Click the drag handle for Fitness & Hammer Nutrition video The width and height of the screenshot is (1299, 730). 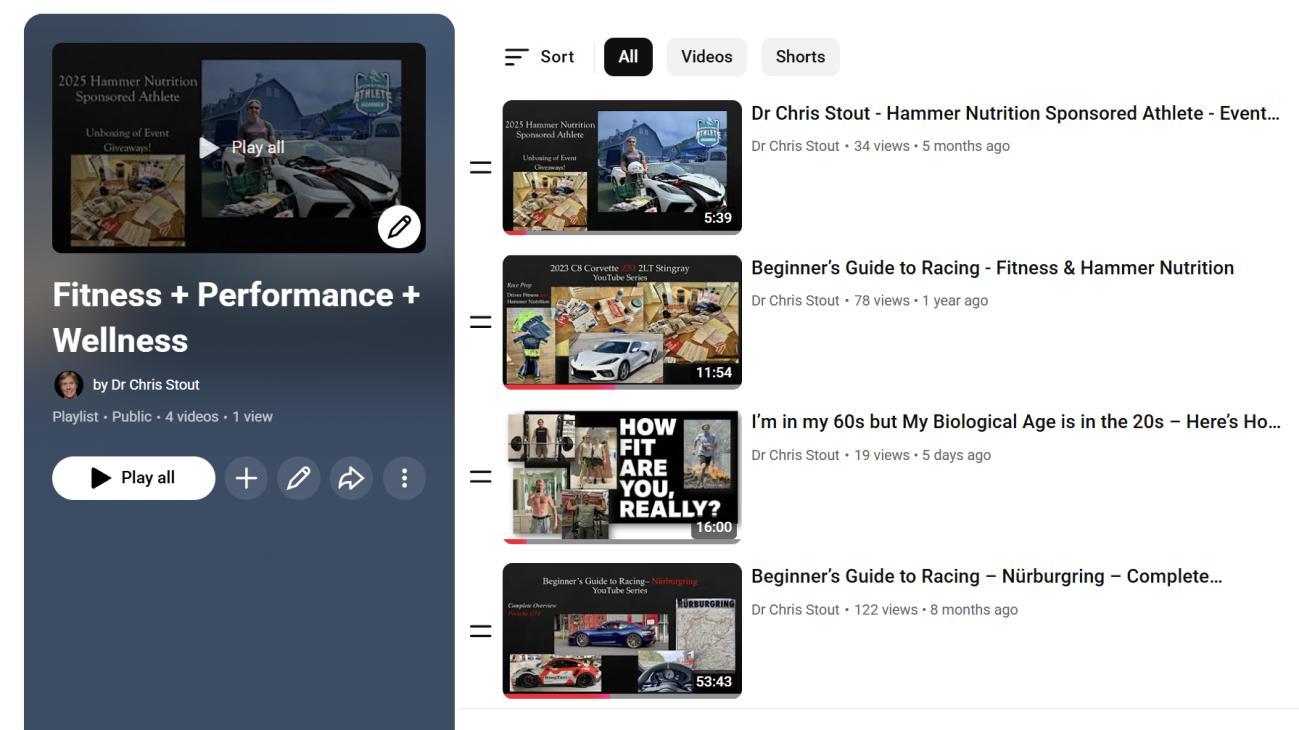[481, 322]
